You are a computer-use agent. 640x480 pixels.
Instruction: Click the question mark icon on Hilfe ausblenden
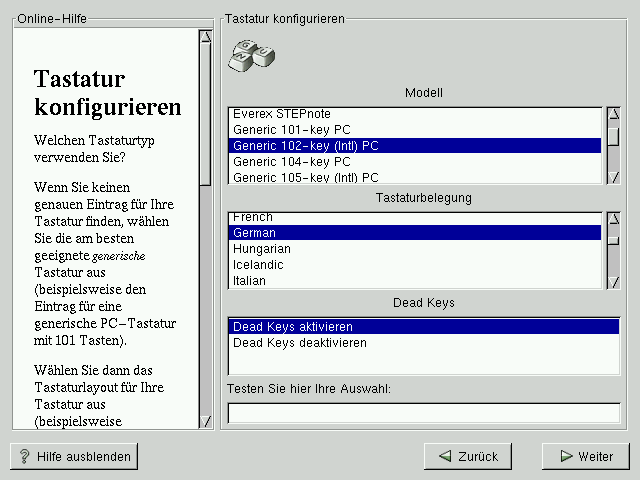click(x=25, y=456)
